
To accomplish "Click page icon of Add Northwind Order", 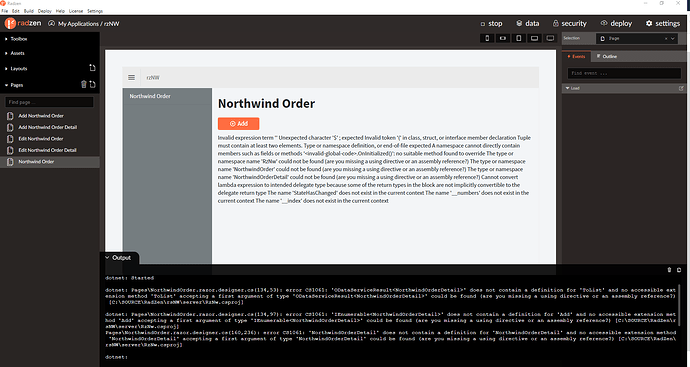I will click(x=10, y=116).
